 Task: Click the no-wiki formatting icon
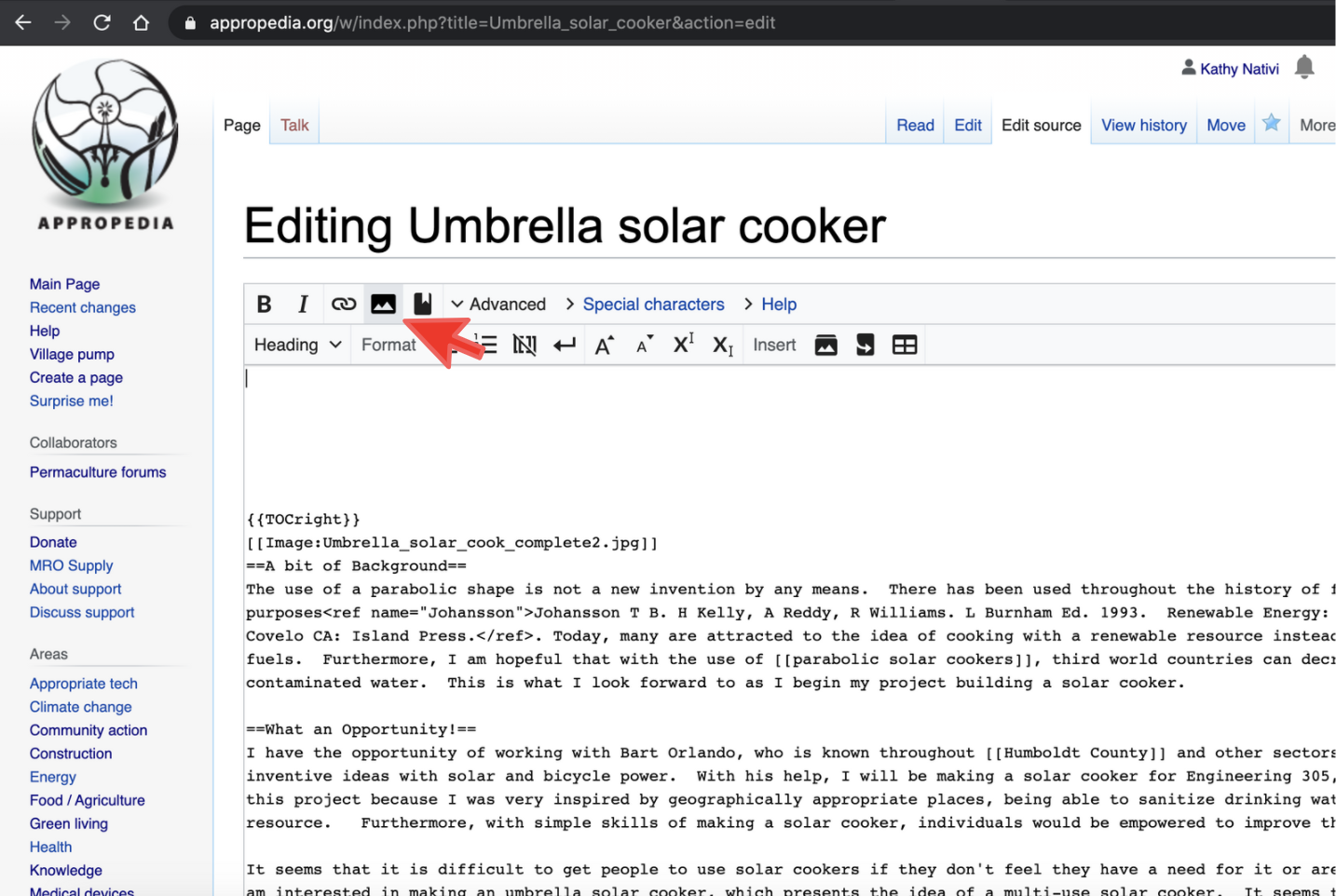click(525, 346)
